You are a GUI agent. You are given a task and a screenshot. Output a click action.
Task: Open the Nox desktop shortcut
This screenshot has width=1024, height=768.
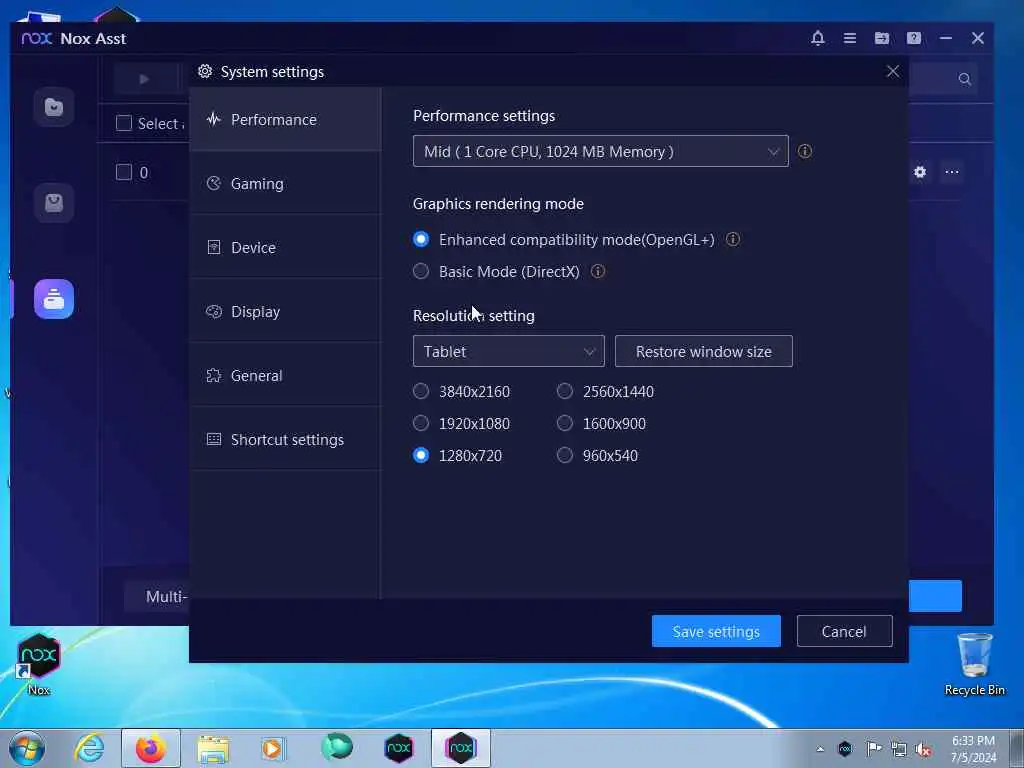(39, 664)
